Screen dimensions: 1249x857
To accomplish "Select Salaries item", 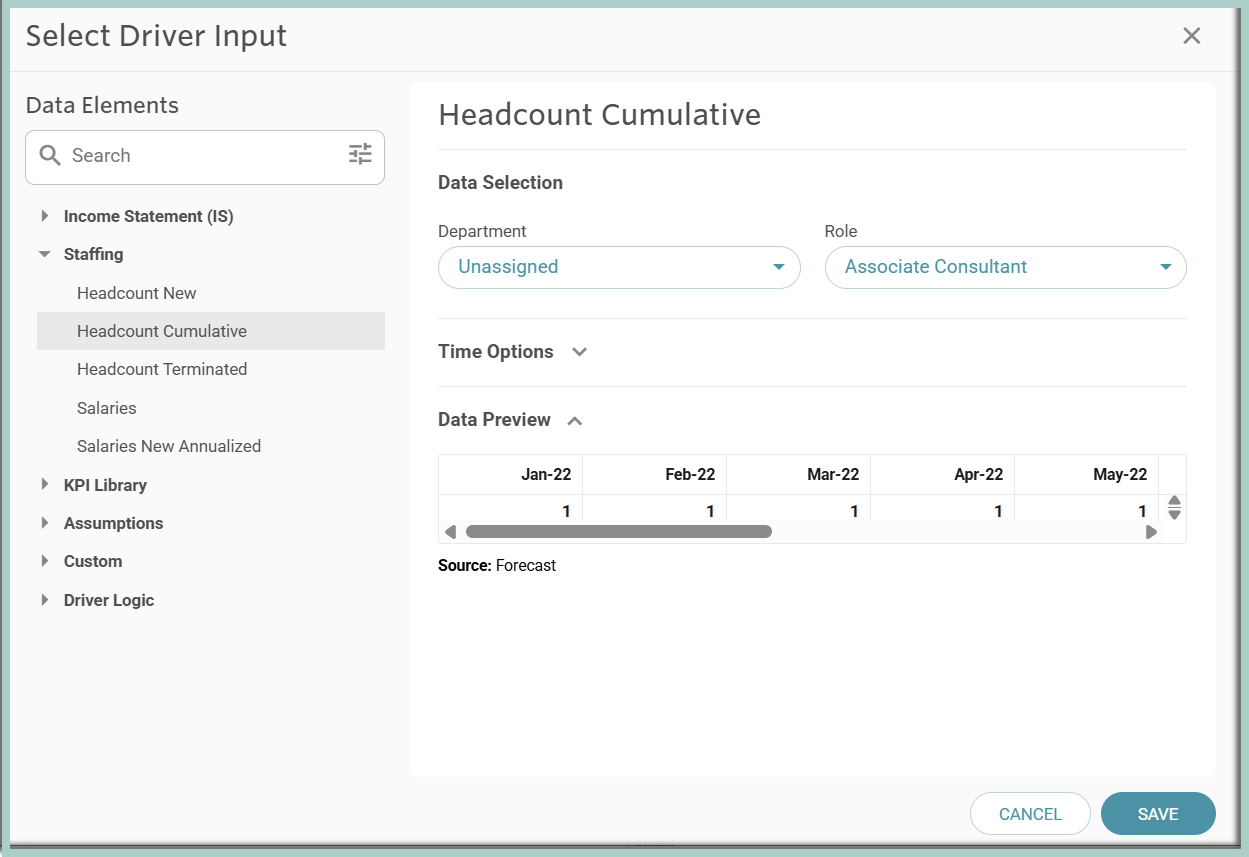I will [x=211, y=408].
